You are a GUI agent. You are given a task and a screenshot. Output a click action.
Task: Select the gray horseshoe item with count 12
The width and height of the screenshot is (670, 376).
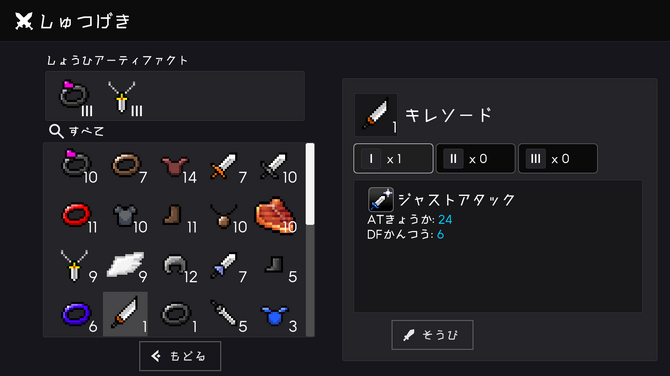coord(175,264)
